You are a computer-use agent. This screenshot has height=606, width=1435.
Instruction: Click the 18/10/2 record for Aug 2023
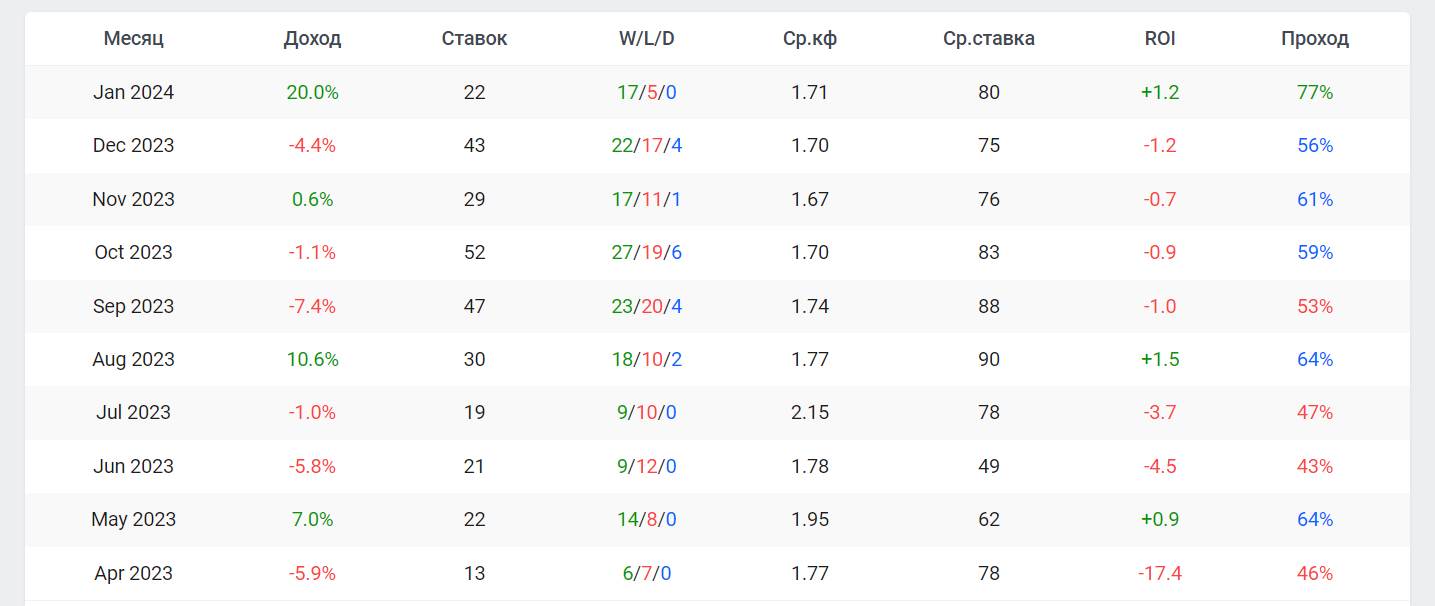(646, 359)
